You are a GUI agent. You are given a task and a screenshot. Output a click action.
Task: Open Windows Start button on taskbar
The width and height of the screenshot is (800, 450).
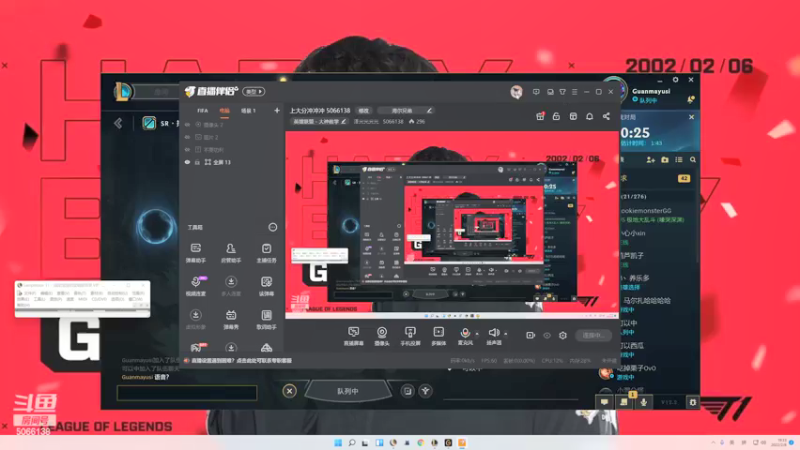338,442
